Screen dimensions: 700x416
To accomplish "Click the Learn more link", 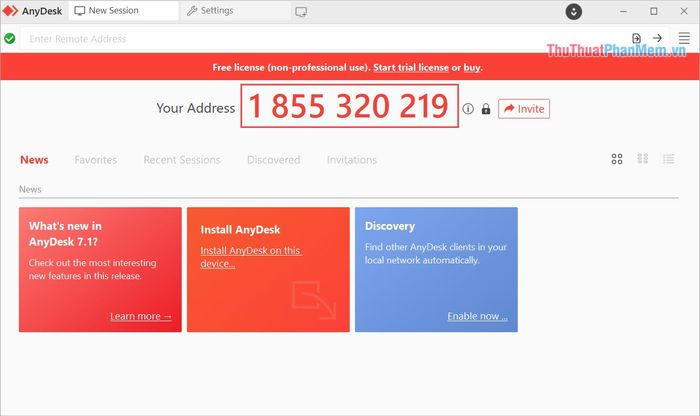I will click(x=141, y=316).
